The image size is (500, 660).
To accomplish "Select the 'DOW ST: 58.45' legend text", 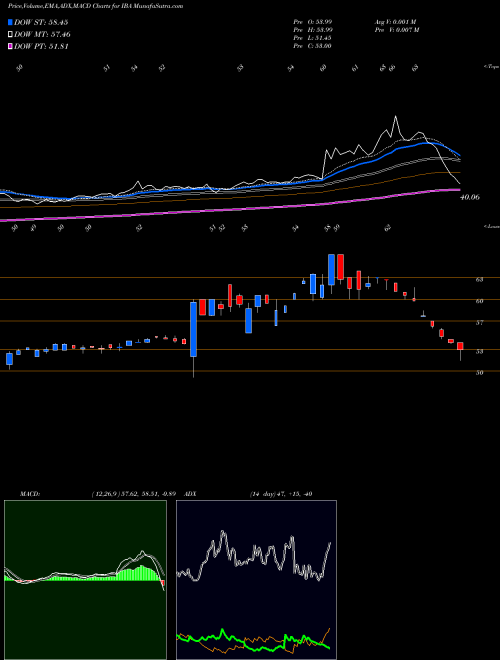I will coord(41,22).
